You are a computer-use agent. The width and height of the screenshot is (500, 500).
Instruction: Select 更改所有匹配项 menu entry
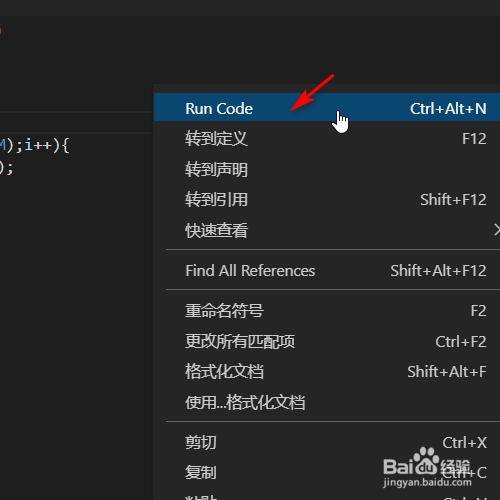coord(327,341)
